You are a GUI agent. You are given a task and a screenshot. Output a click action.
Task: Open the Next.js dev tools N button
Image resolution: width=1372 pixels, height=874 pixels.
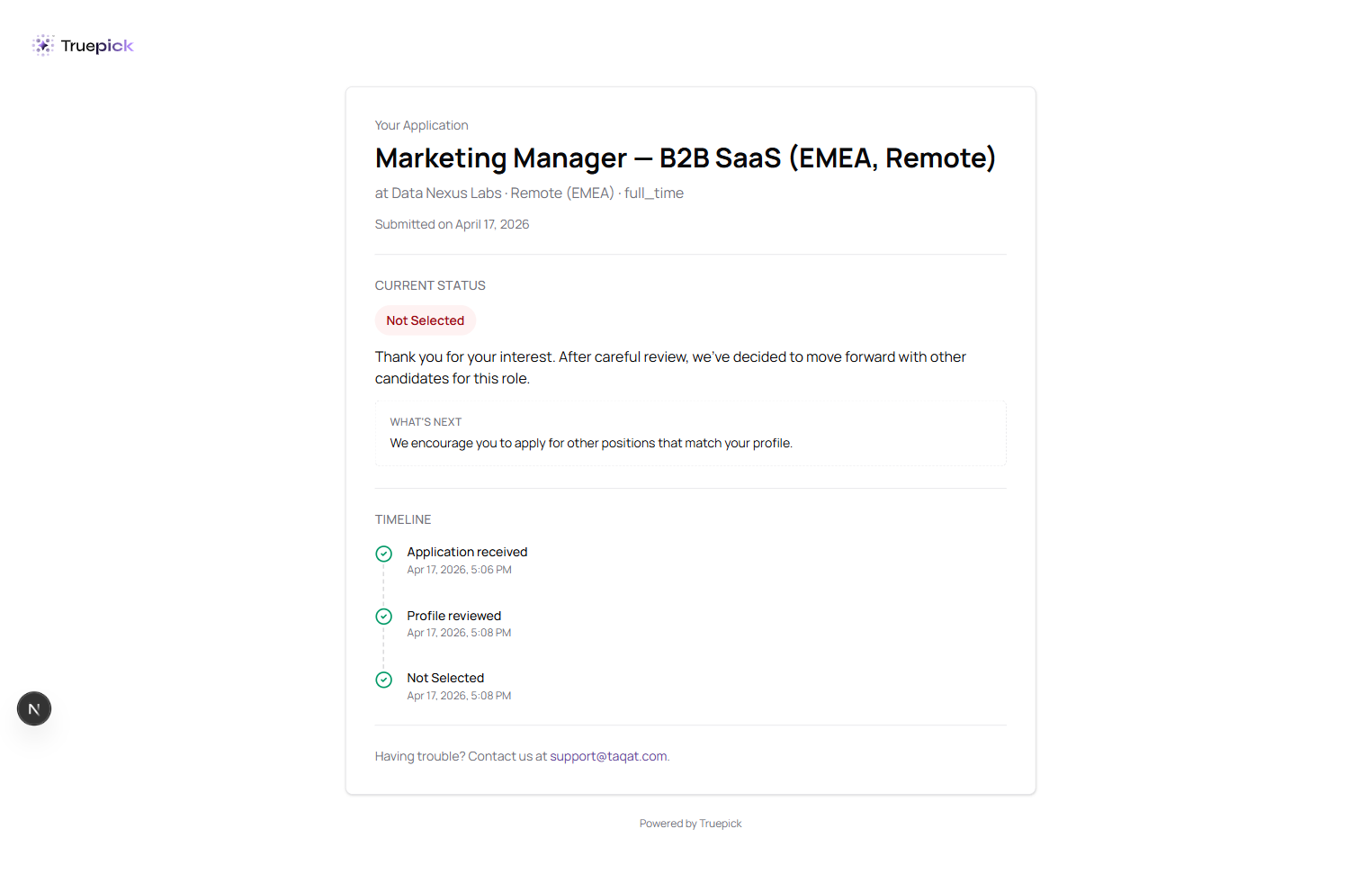pyautogui.click(x=34, y=708)
